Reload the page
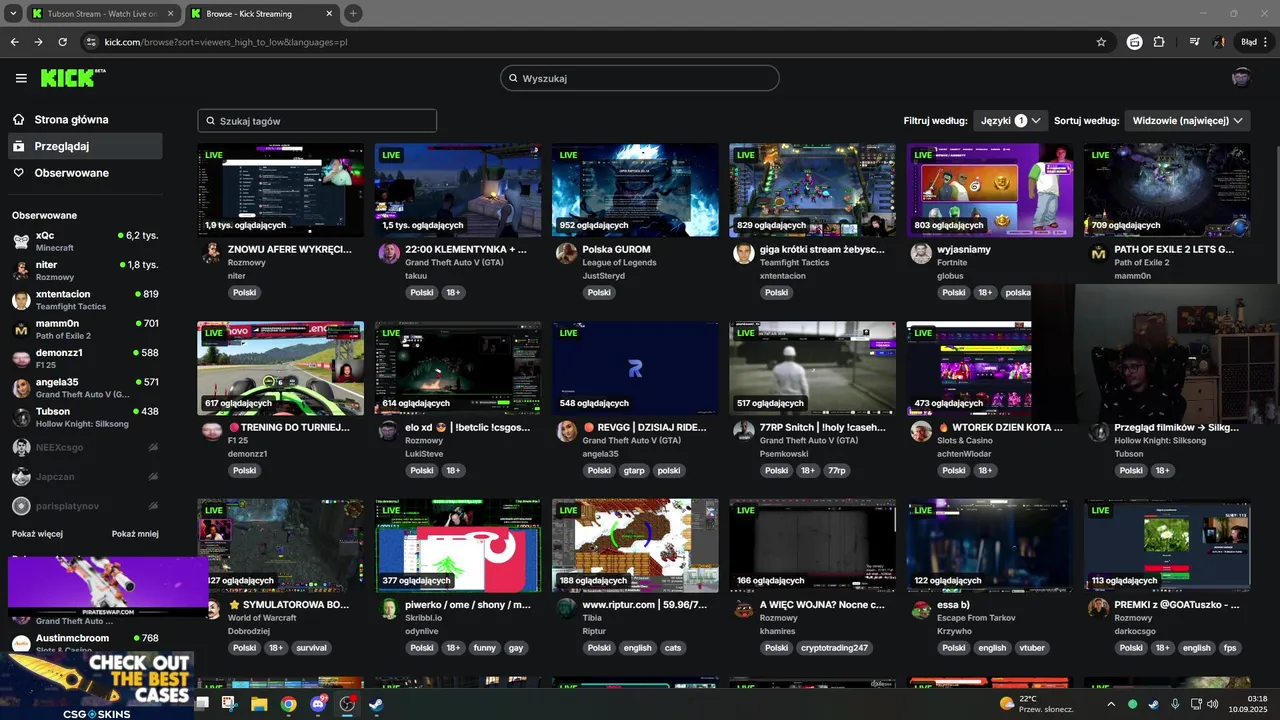1280x720 pixels. coord(62,42)
